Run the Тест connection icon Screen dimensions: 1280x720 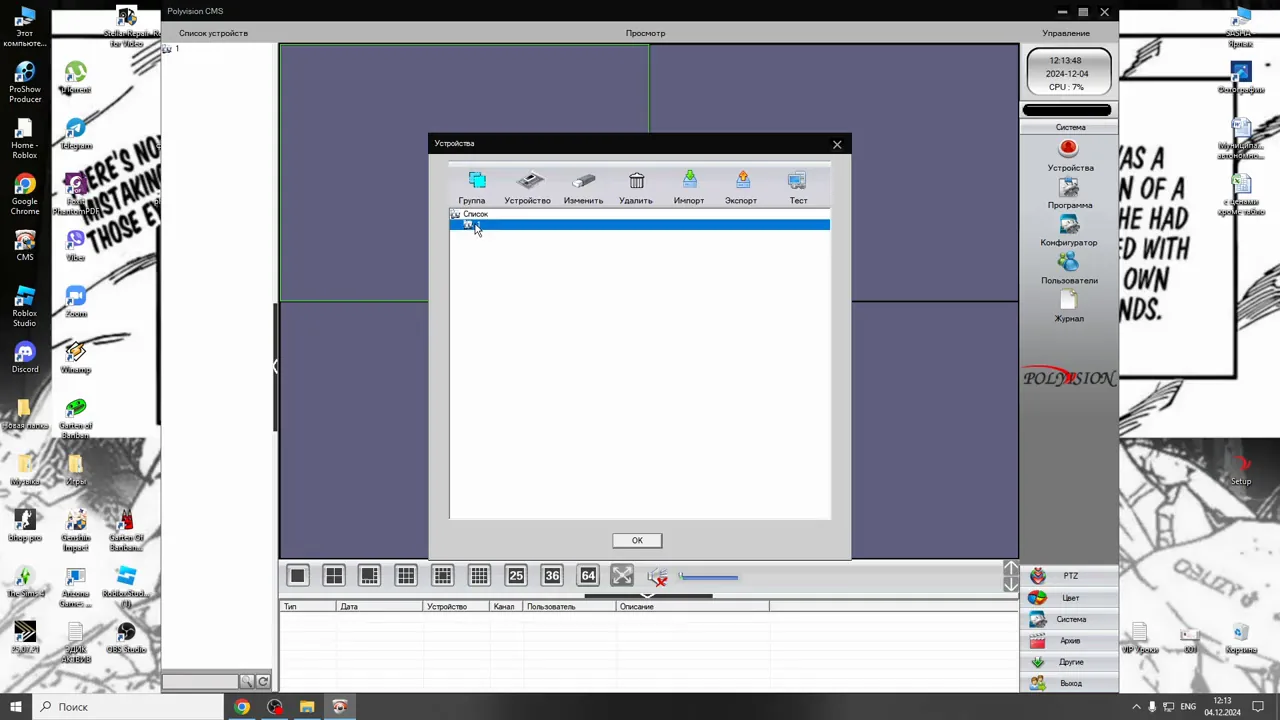[797, 181]
